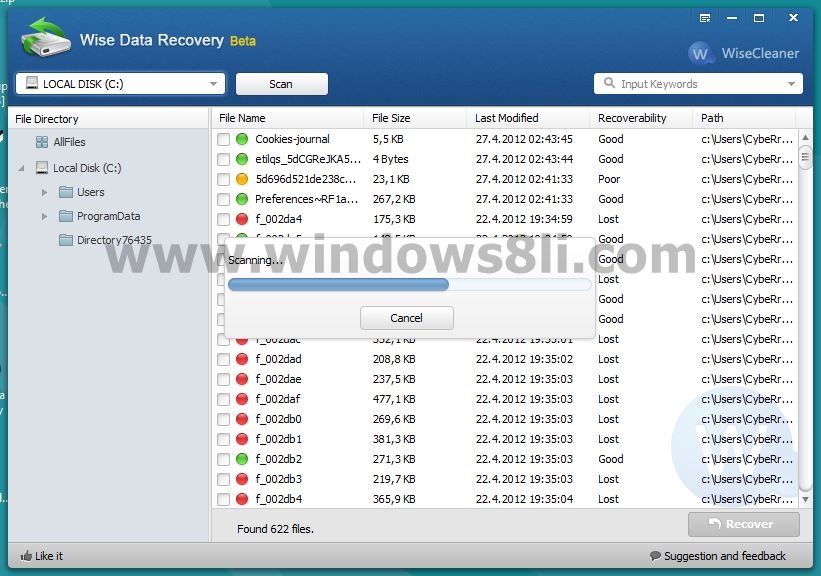Click the red status dot of f_002db0
The height and width of the screenshot is (576, 821).
[x=241, y=419]
